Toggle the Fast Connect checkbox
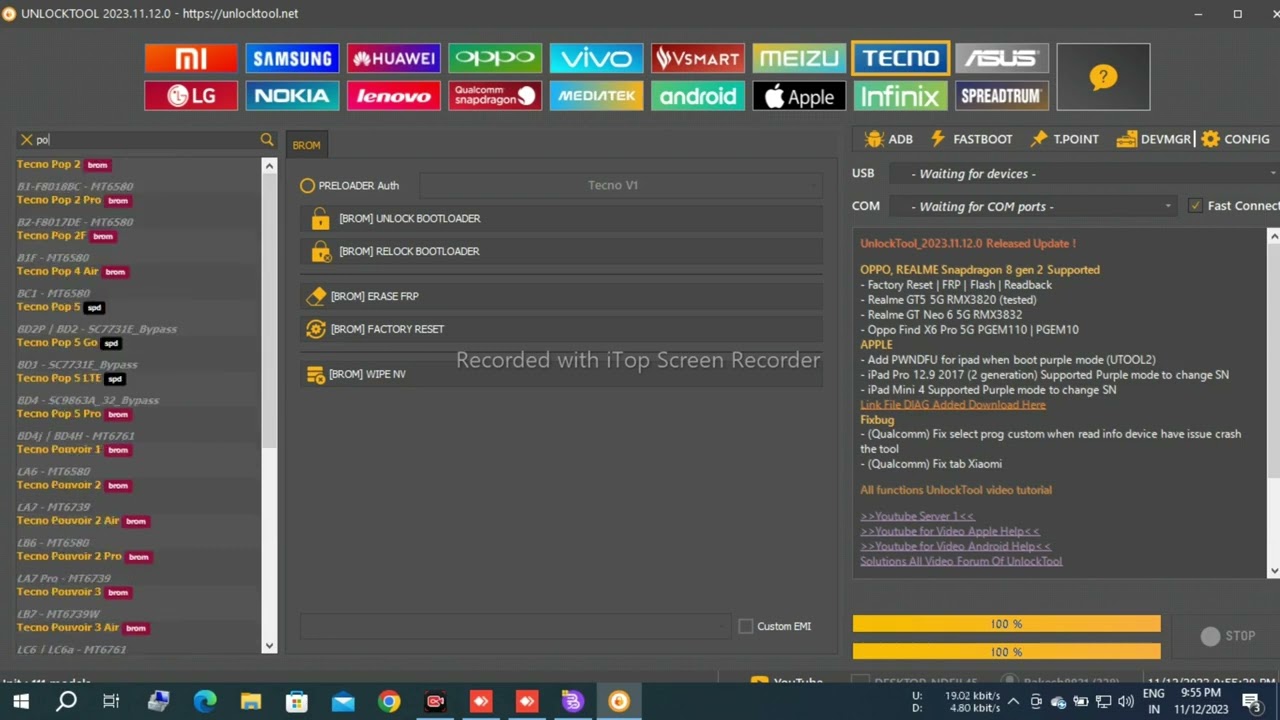The height and width of the screenshot is (720, 1280). (x=1195, y=206)
